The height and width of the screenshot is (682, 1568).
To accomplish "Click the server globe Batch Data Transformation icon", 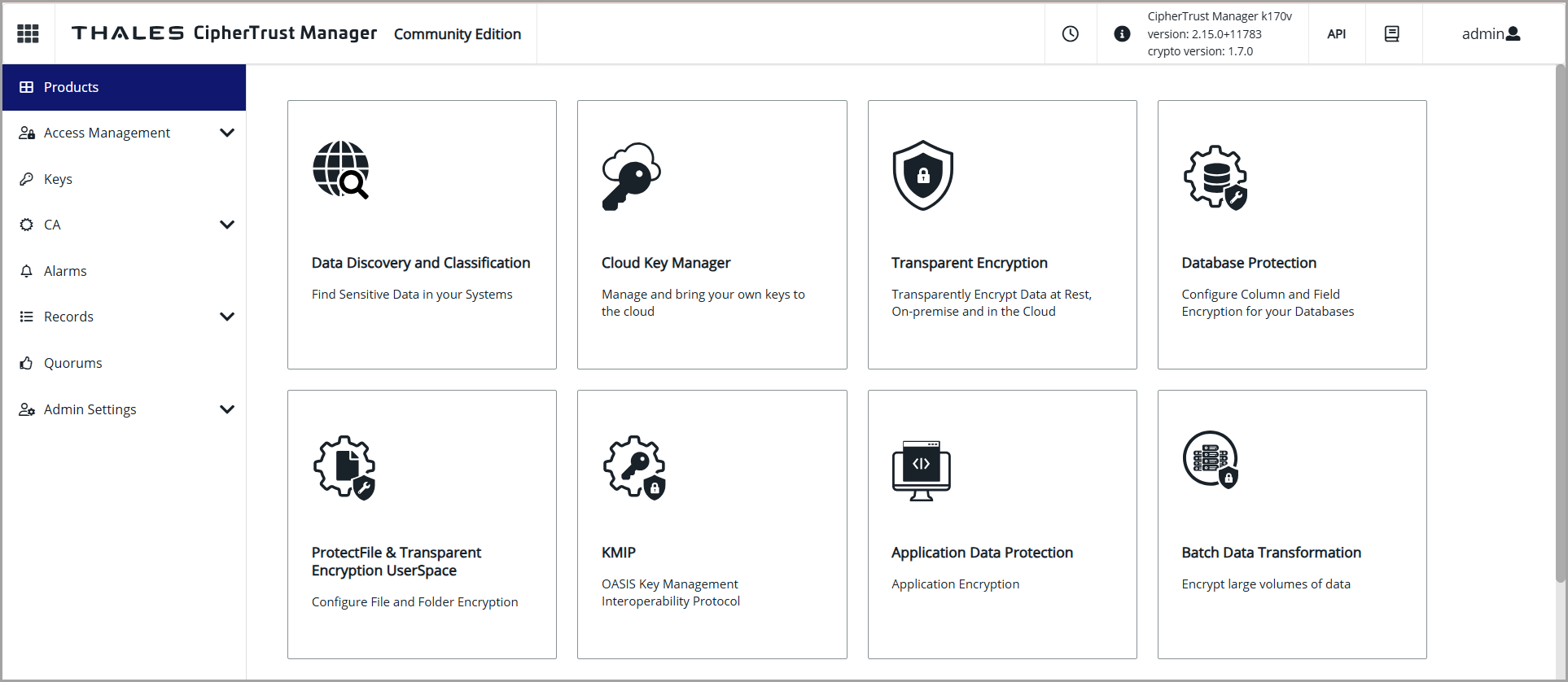I will point(1211,459).
